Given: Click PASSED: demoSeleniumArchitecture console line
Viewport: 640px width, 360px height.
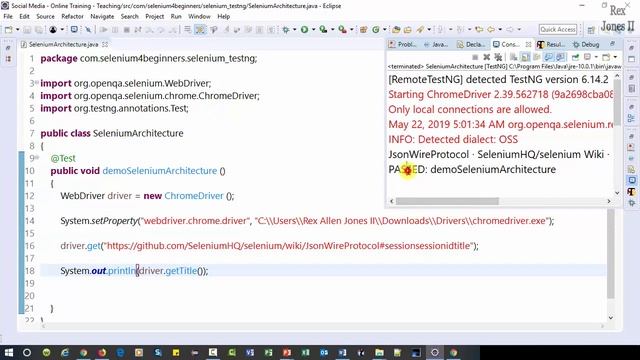Looking at the screenshot, I should (x=472, y=169).
